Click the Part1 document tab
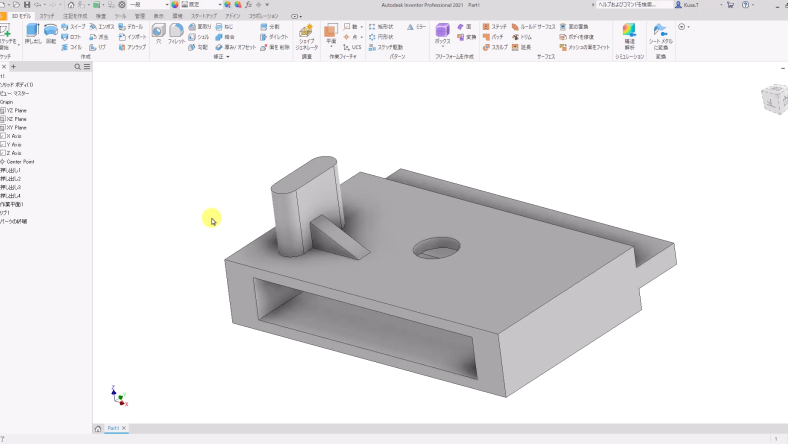Image resolution: width=788 pixels, height=444 pixels. click(x=113, y=428)
